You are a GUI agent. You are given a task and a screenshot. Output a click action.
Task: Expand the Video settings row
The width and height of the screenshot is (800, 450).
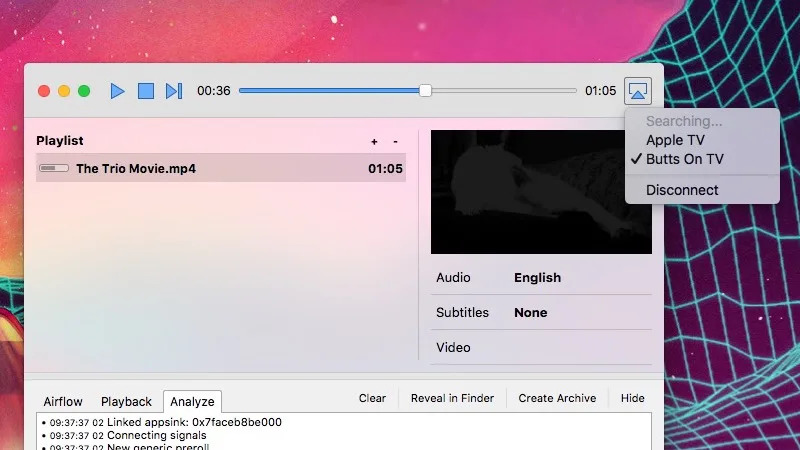coord(541,347)
